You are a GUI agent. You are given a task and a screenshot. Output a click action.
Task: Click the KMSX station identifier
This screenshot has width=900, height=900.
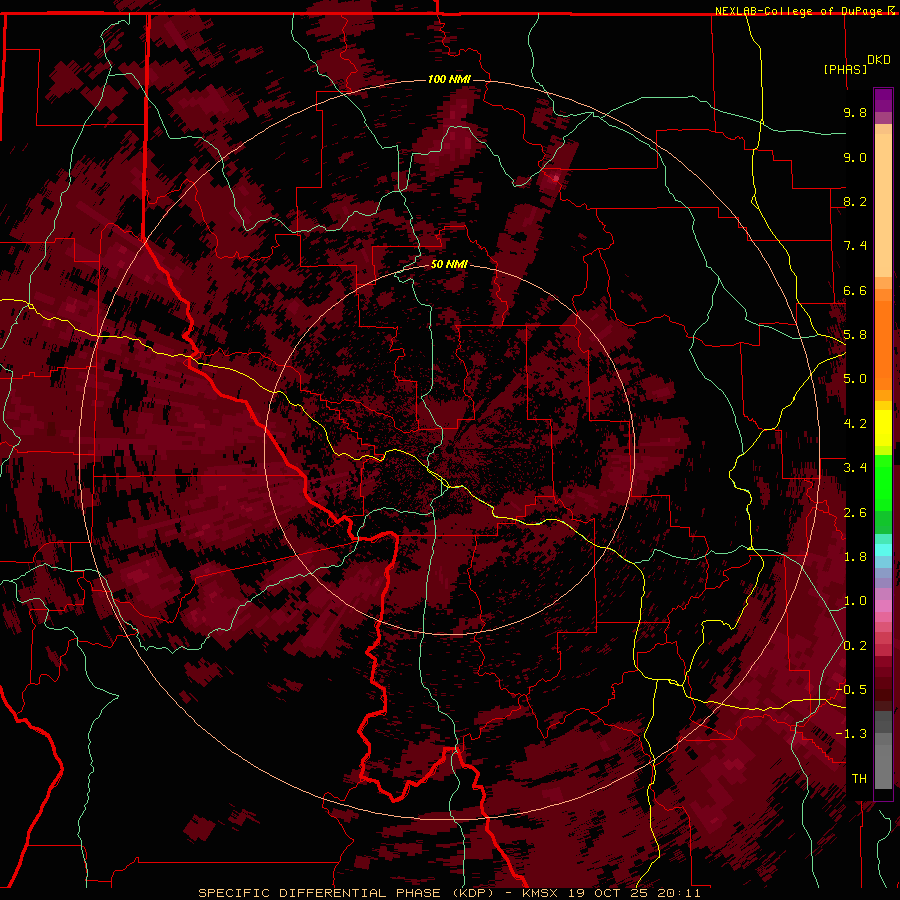pyautogui.click(x=540, y=893)
